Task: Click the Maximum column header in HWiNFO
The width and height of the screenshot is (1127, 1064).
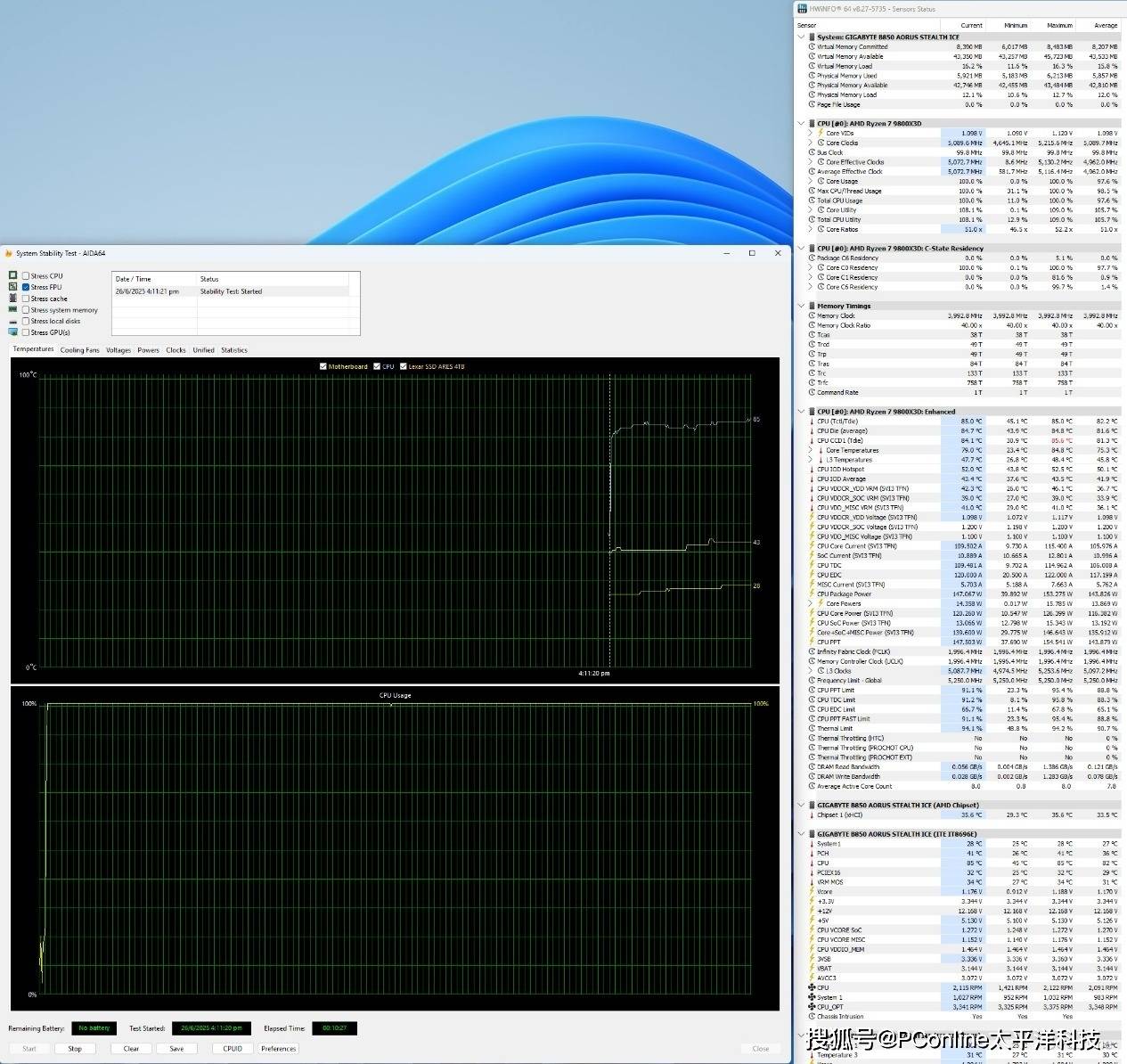Action: pyautogui.click(x=1059, y=25)
